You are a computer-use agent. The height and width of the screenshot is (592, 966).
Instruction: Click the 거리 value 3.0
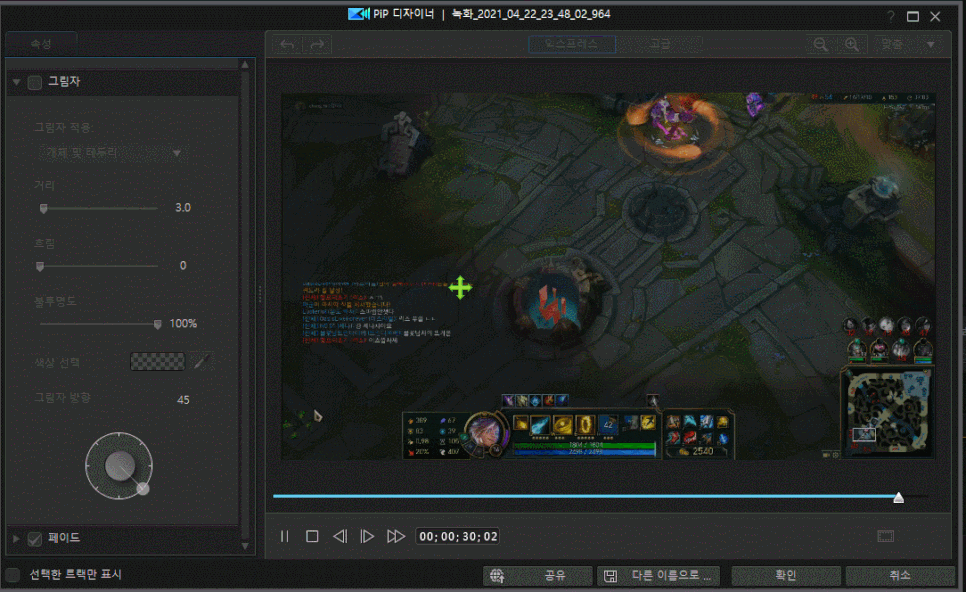(x=183, y=208)
